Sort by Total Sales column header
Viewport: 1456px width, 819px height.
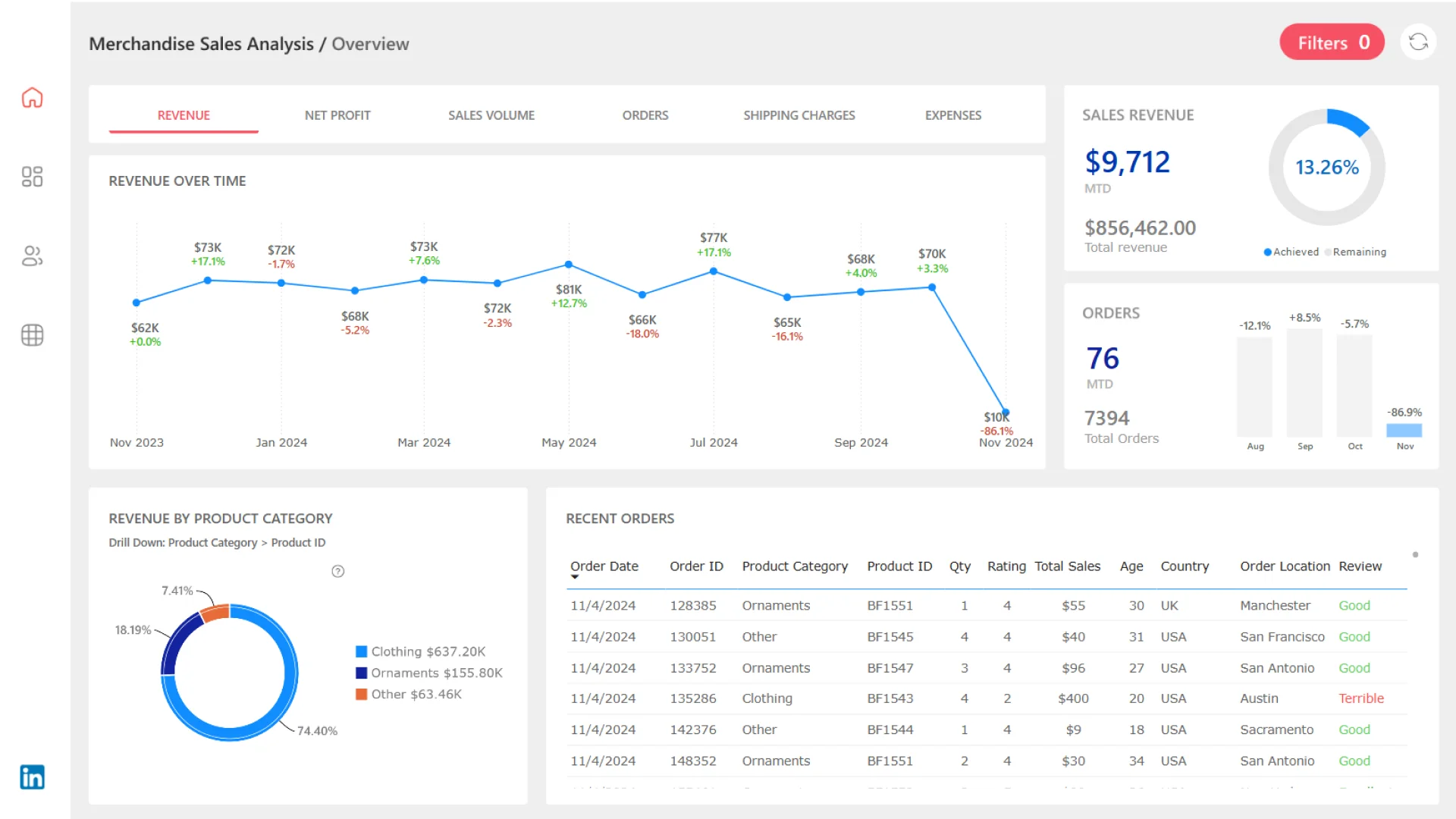[x=1067, y=566]
